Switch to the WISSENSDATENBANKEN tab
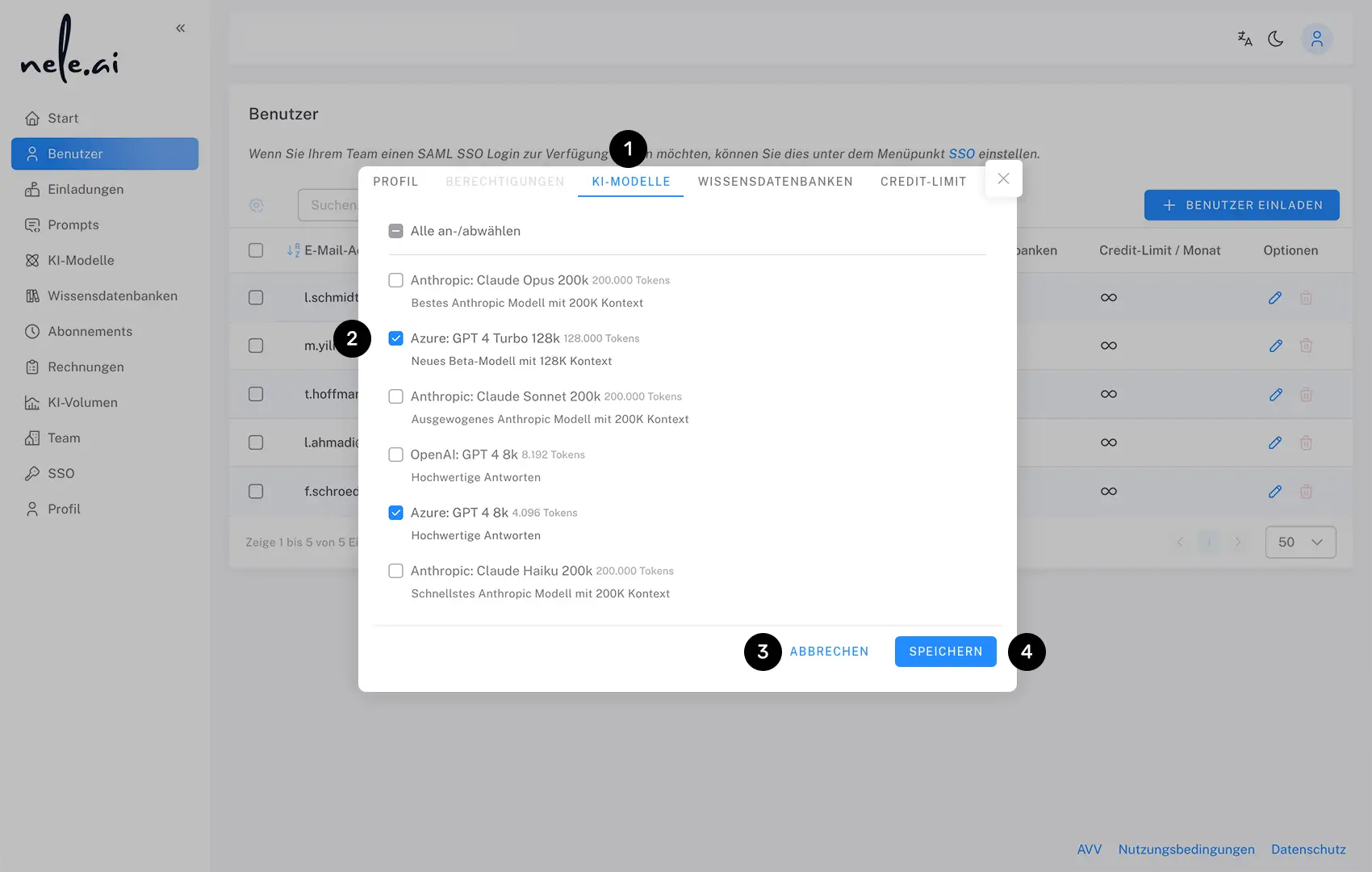This screenshot has height=872, width=1372. 775,182
